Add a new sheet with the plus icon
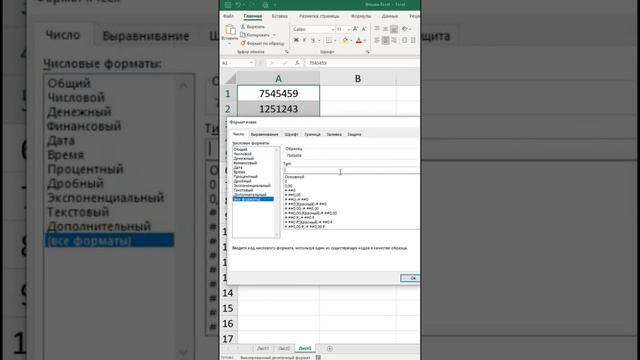 point(330,348)
